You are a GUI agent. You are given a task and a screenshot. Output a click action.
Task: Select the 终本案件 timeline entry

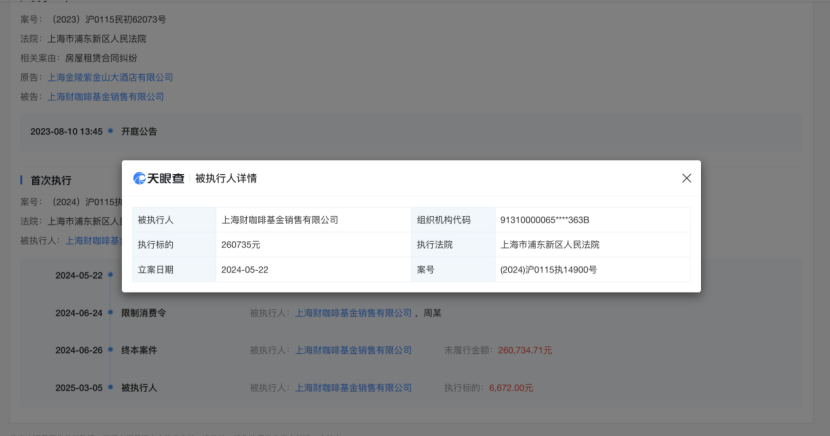pos(139,350)
